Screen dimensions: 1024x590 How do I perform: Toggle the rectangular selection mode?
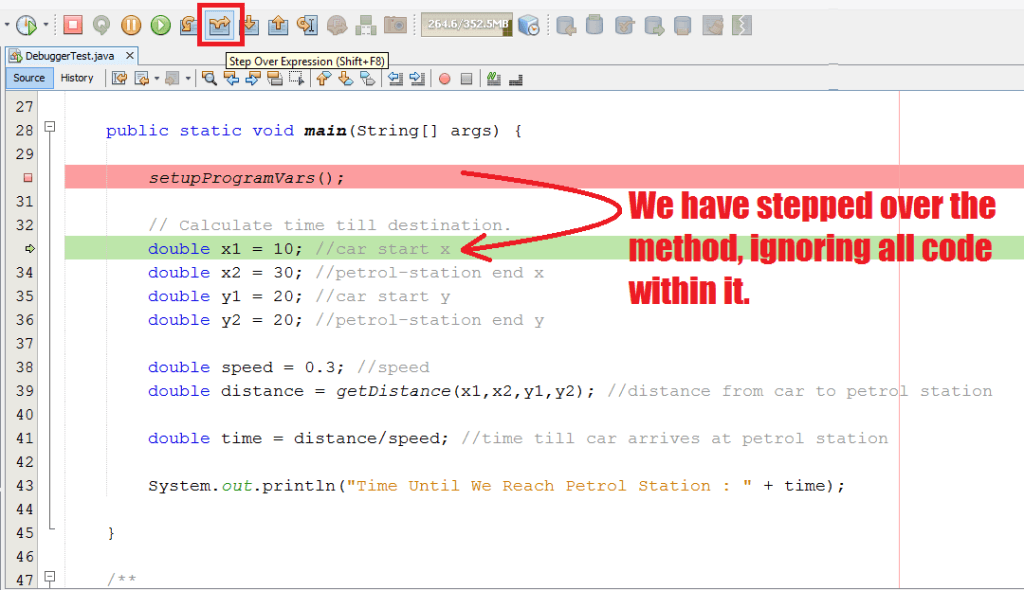click(297, 78)
